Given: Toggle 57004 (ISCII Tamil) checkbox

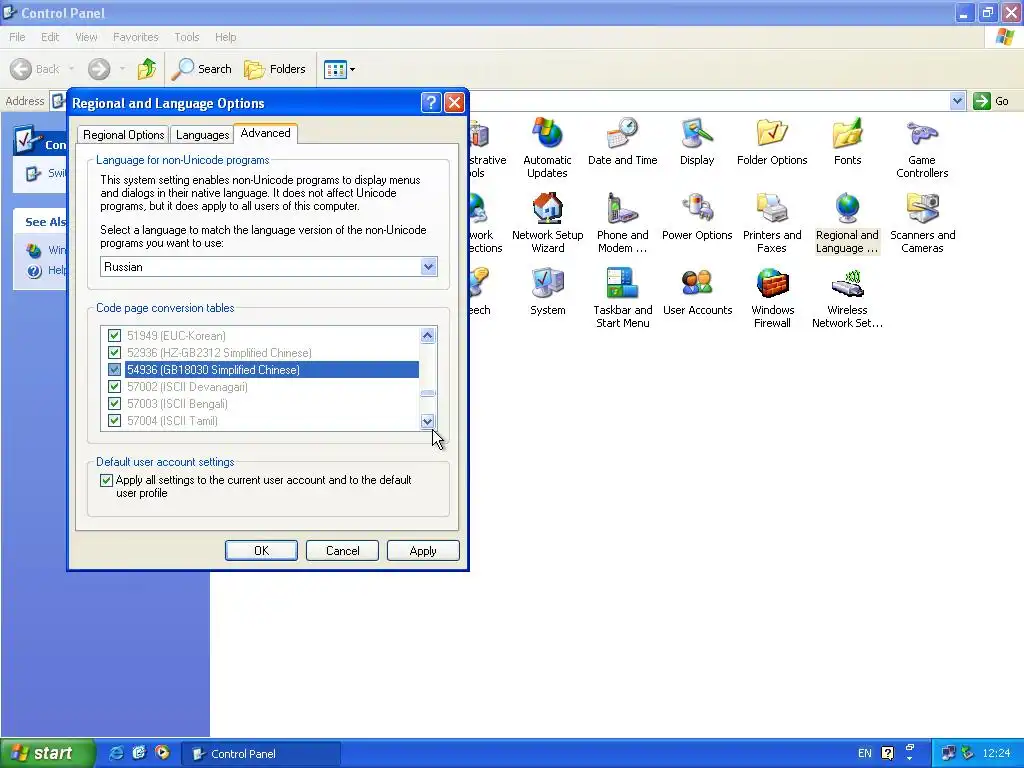Looking at the screenshot, I should tap(114, 421).
